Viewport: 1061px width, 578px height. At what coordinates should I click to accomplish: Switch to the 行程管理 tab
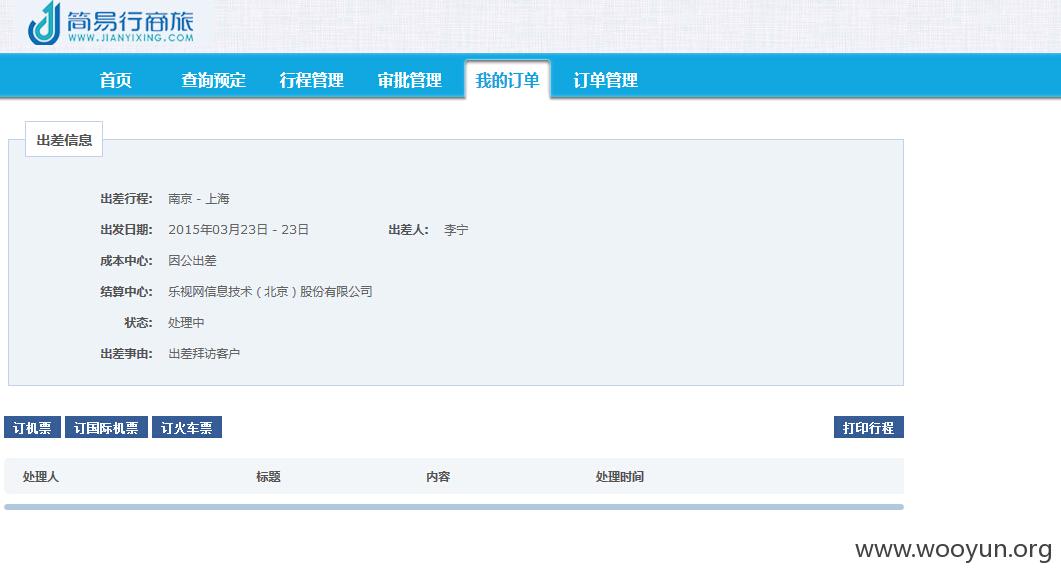pos(312,80)
